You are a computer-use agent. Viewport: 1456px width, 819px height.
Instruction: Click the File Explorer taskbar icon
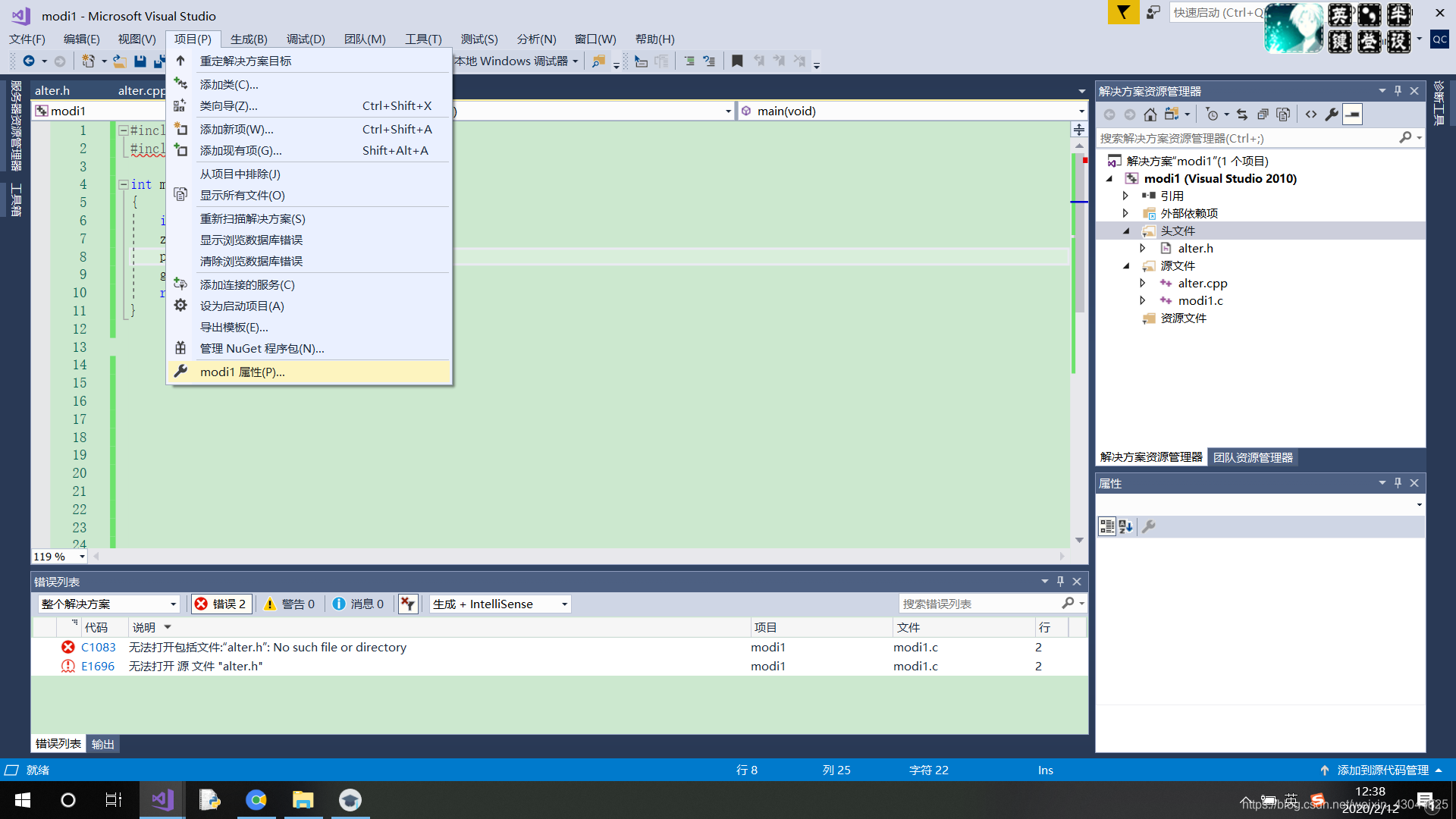click(303, 799)
